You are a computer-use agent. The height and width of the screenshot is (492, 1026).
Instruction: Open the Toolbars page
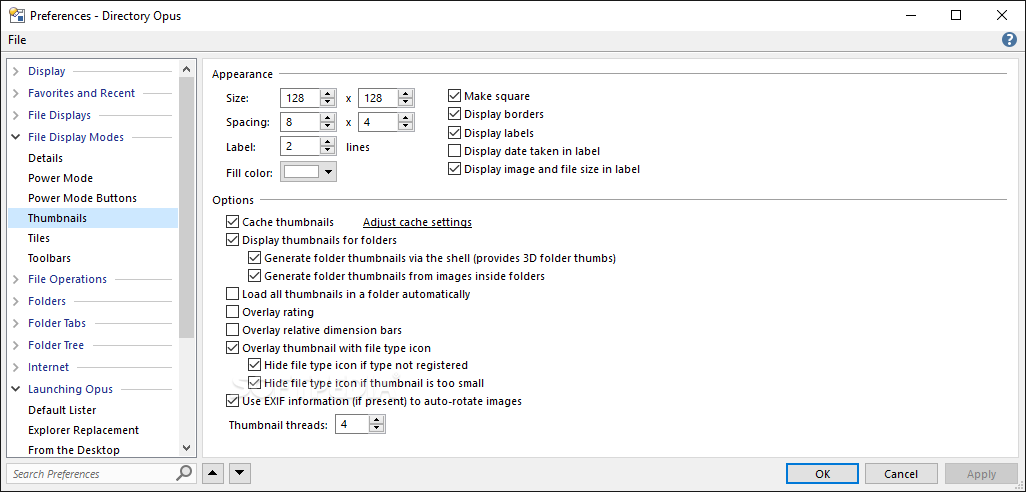49,258
